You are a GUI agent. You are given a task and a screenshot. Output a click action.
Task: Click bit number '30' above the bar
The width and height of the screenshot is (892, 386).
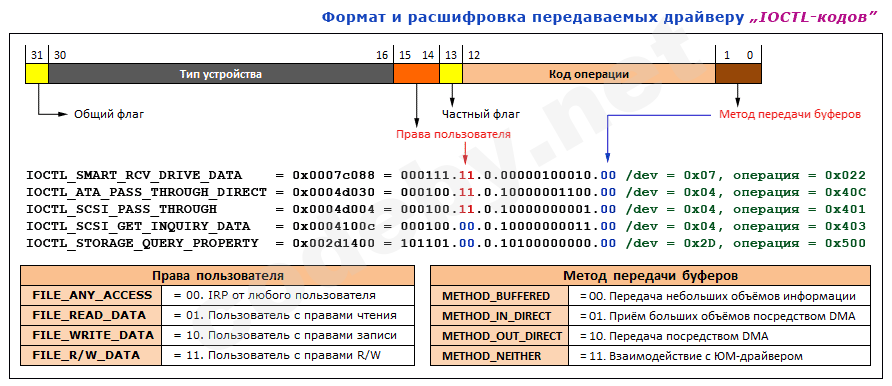pos(60,55)
